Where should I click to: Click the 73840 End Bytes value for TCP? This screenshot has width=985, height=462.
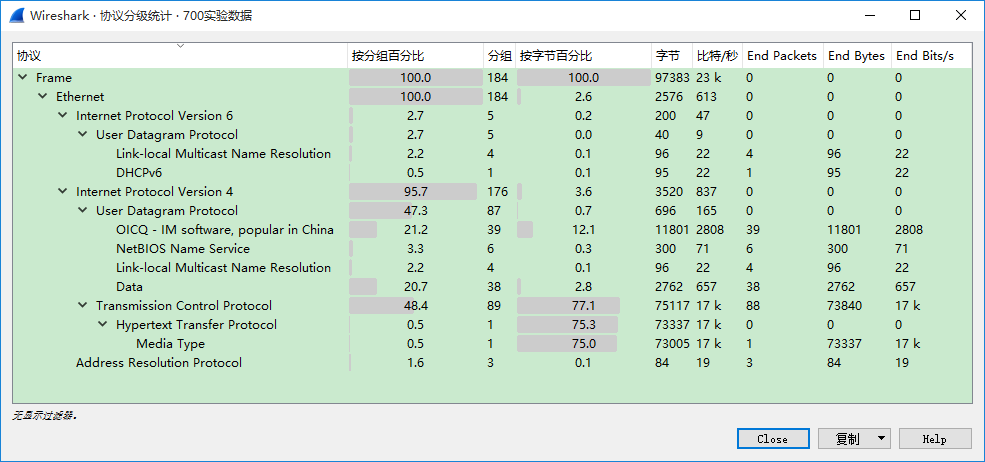pos(845,305)
